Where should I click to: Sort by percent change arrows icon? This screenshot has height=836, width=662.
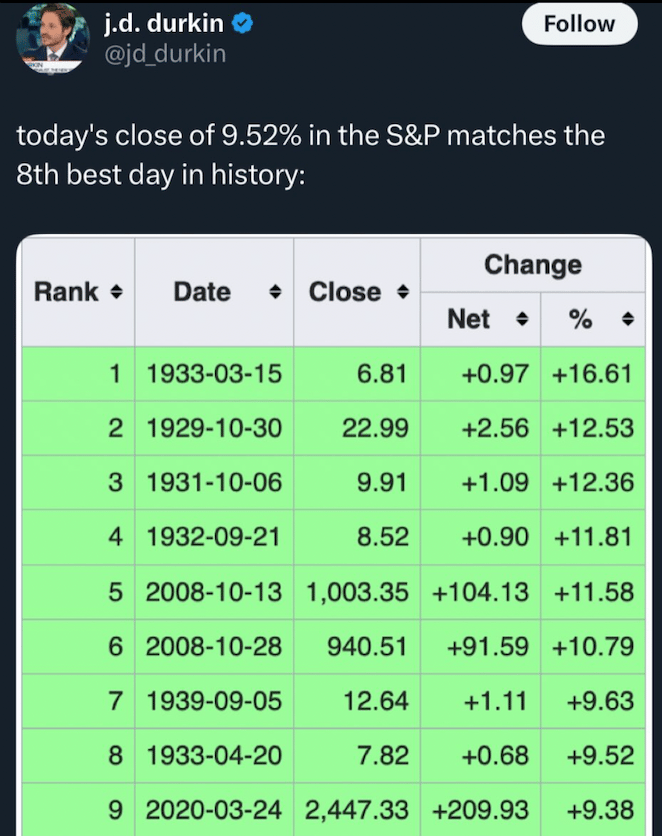(x=628, y=319)
